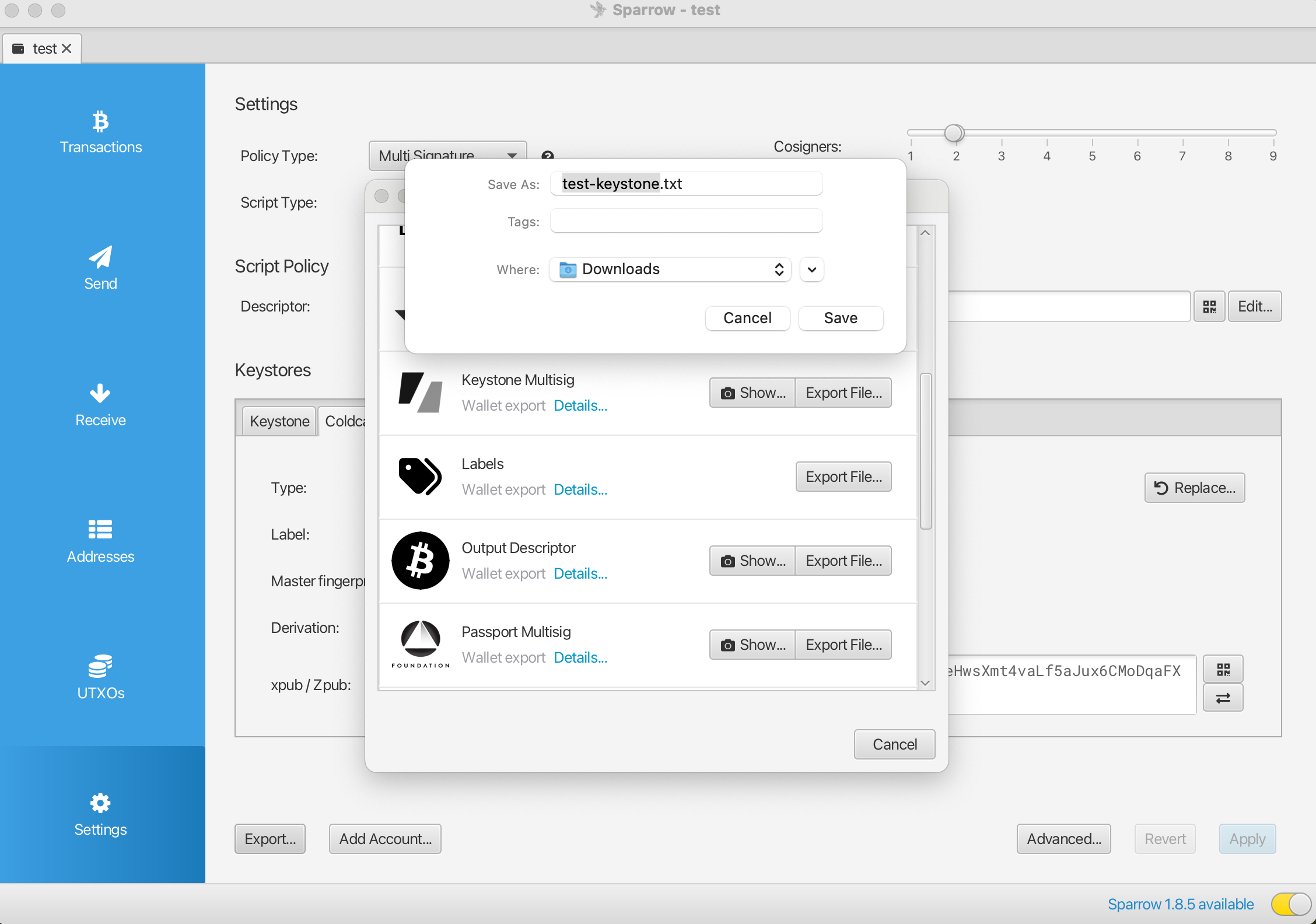Open Details link for Output Descriptor
1316x924 pixels.
(580, 573)
